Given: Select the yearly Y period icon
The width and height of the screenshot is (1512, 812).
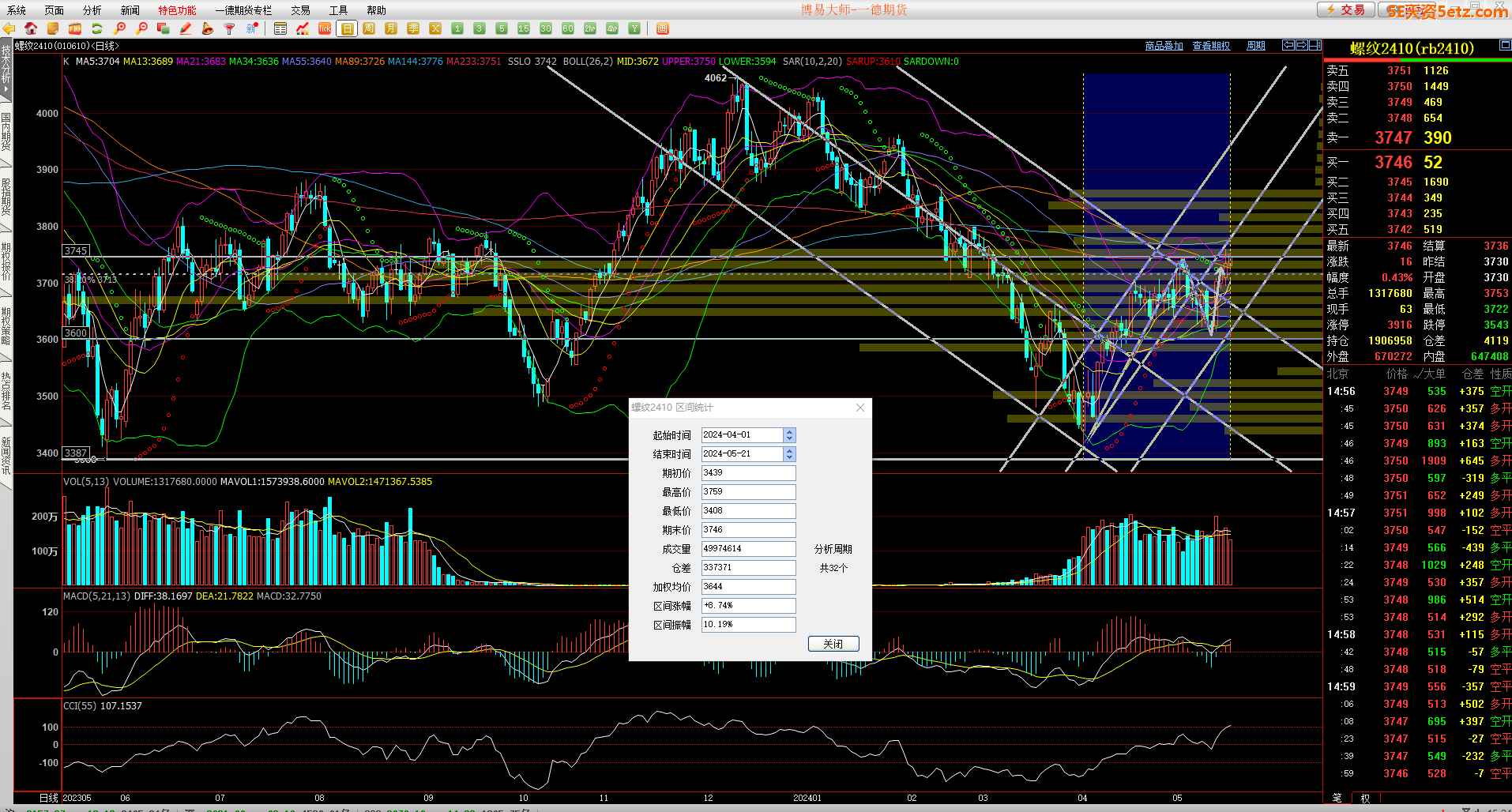Looking at the screenshot, I should point(634,28).
